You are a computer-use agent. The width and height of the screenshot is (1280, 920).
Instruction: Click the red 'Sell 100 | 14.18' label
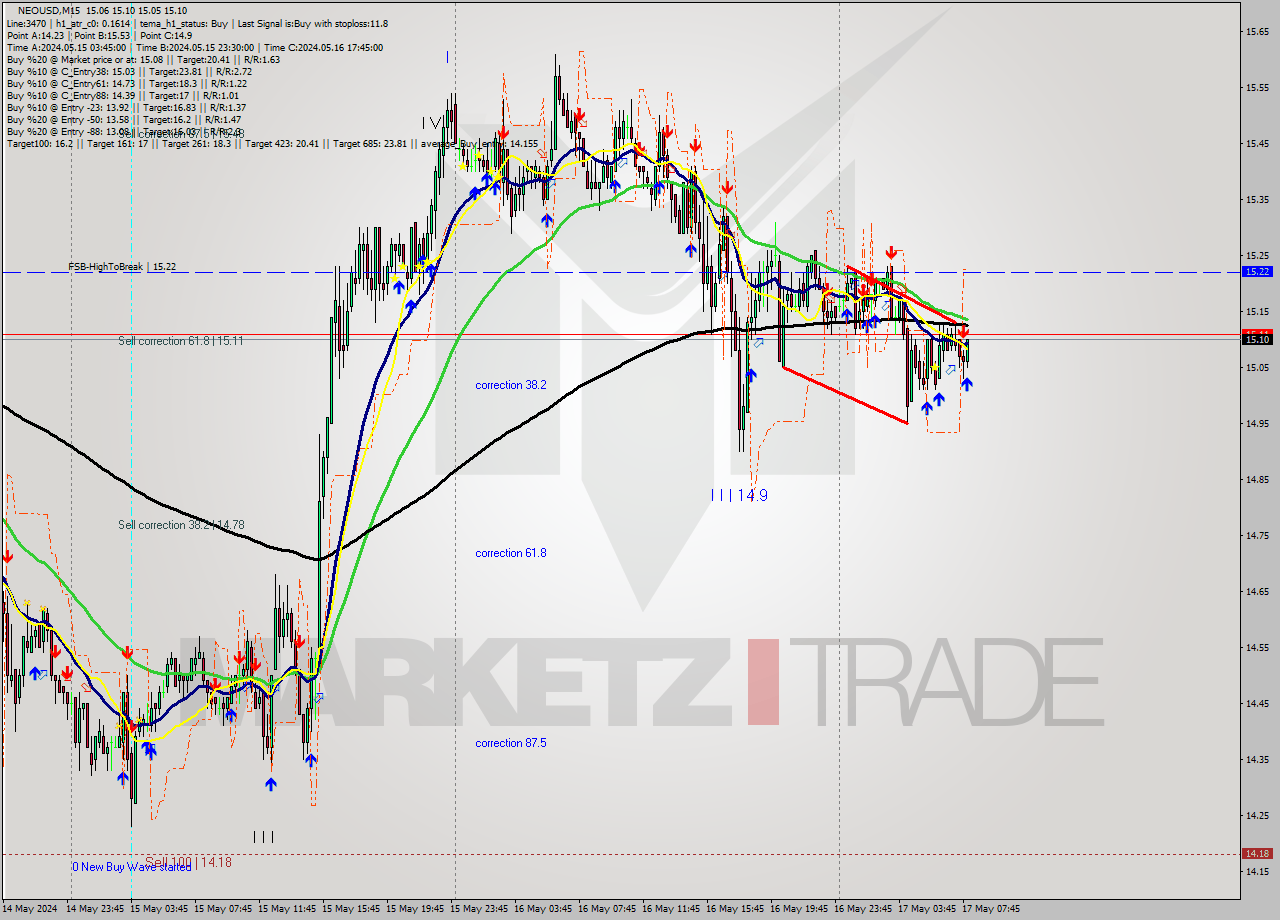point(188,862)
